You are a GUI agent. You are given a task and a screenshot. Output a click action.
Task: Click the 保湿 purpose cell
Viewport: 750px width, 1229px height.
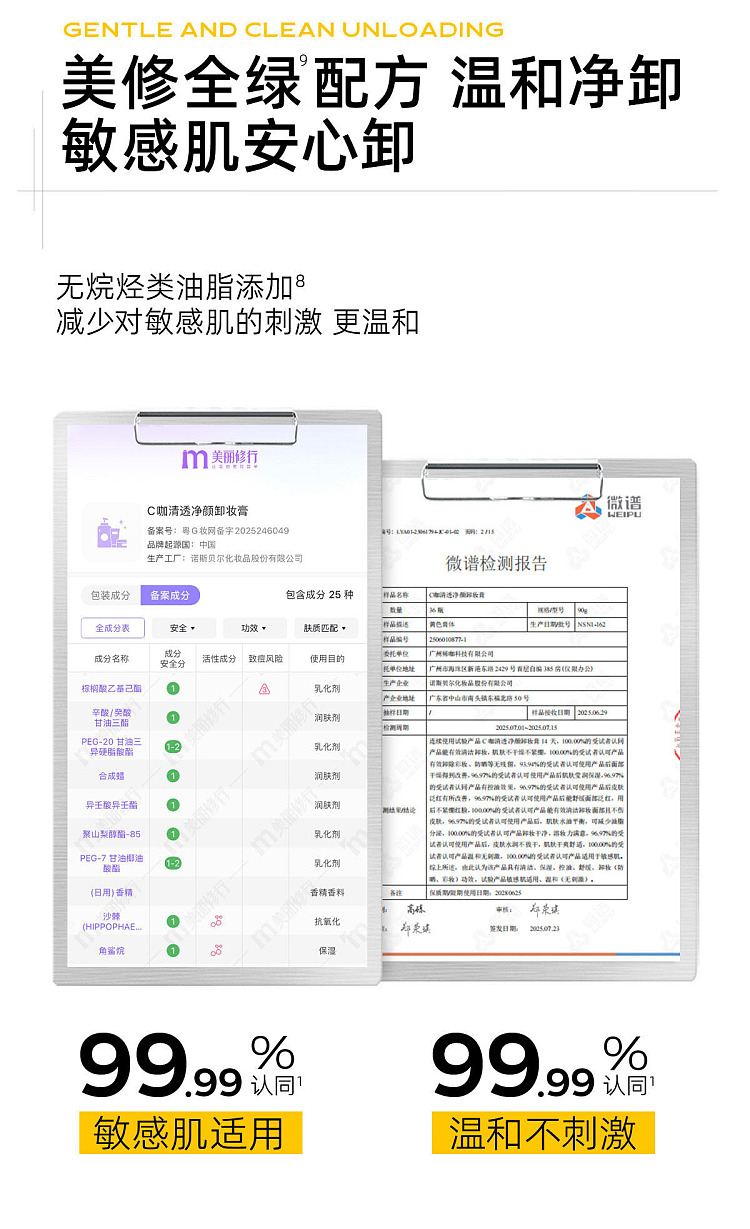(x=328, y=950)
